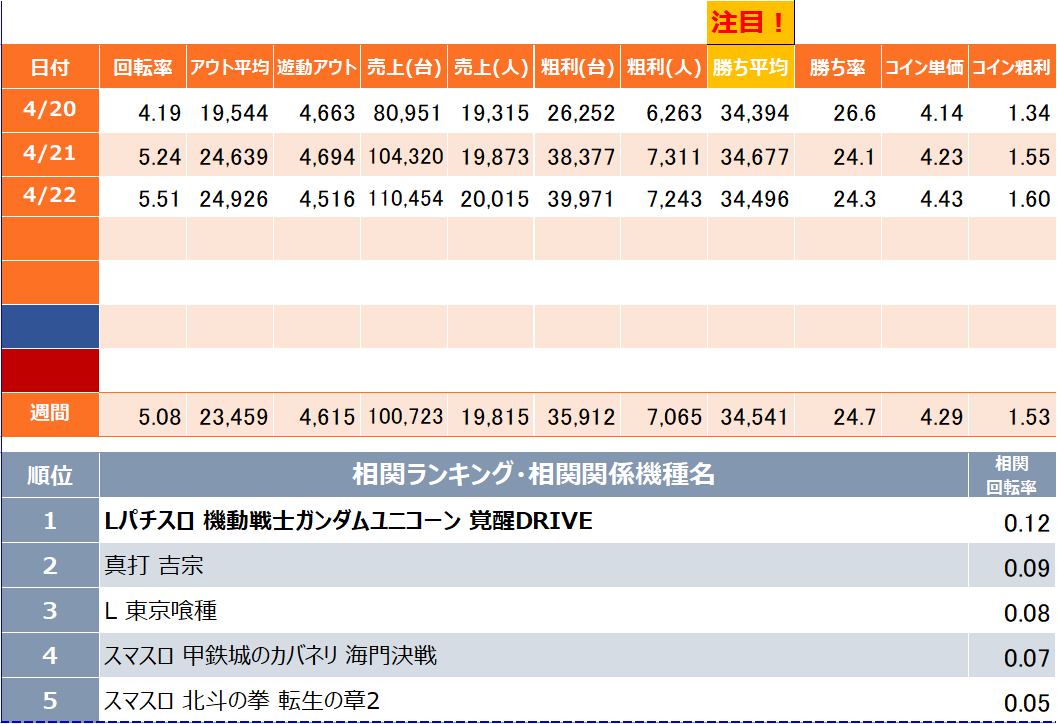Select the 週間 summary row label
This screenshot has width=1057, height=724.
[x=50, y=414]
